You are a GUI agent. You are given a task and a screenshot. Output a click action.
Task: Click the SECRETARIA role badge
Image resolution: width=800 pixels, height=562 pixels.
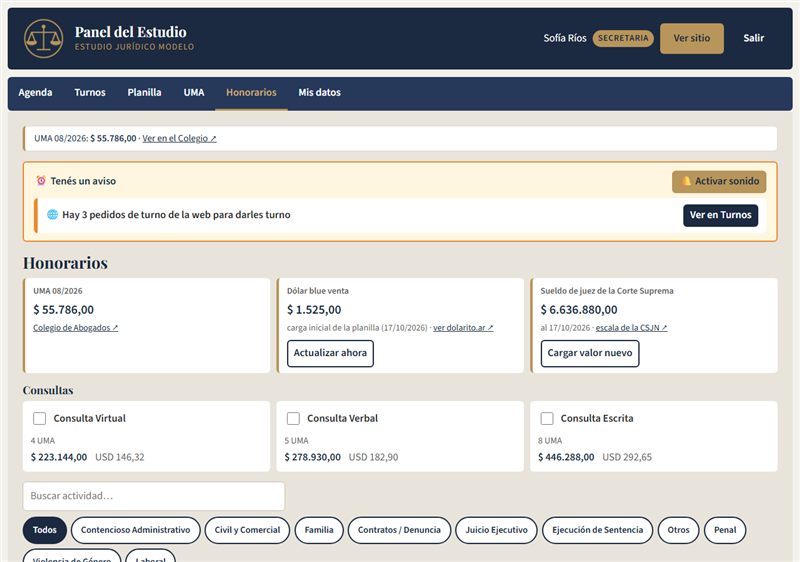pos(623,38)
